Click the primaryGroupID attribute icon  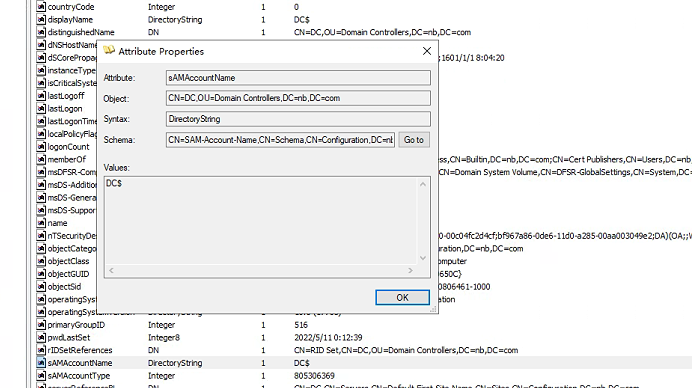pos(41,325)
